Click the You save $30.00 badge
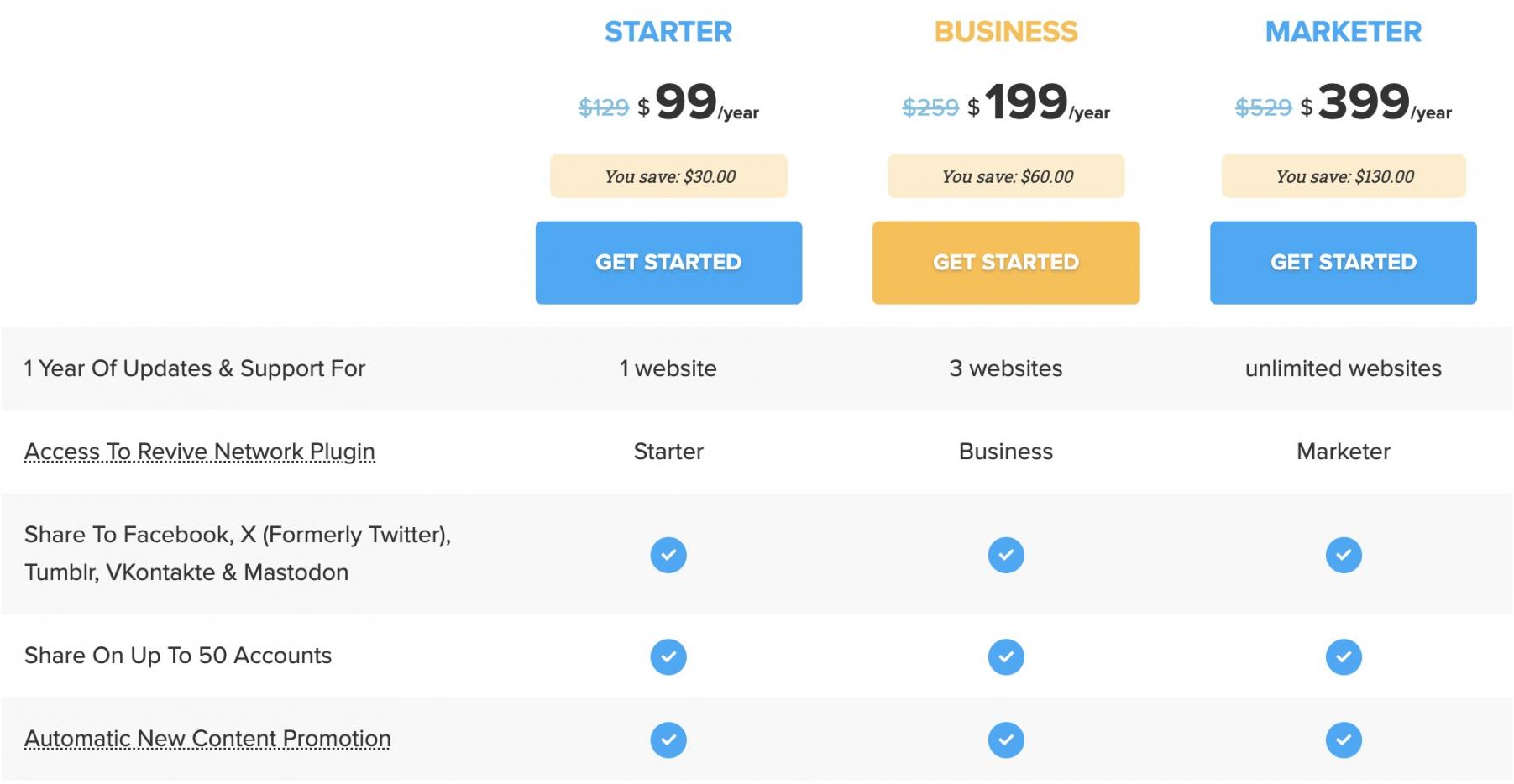The height and width of the screenshot is (784, 1514). [669, 176]
